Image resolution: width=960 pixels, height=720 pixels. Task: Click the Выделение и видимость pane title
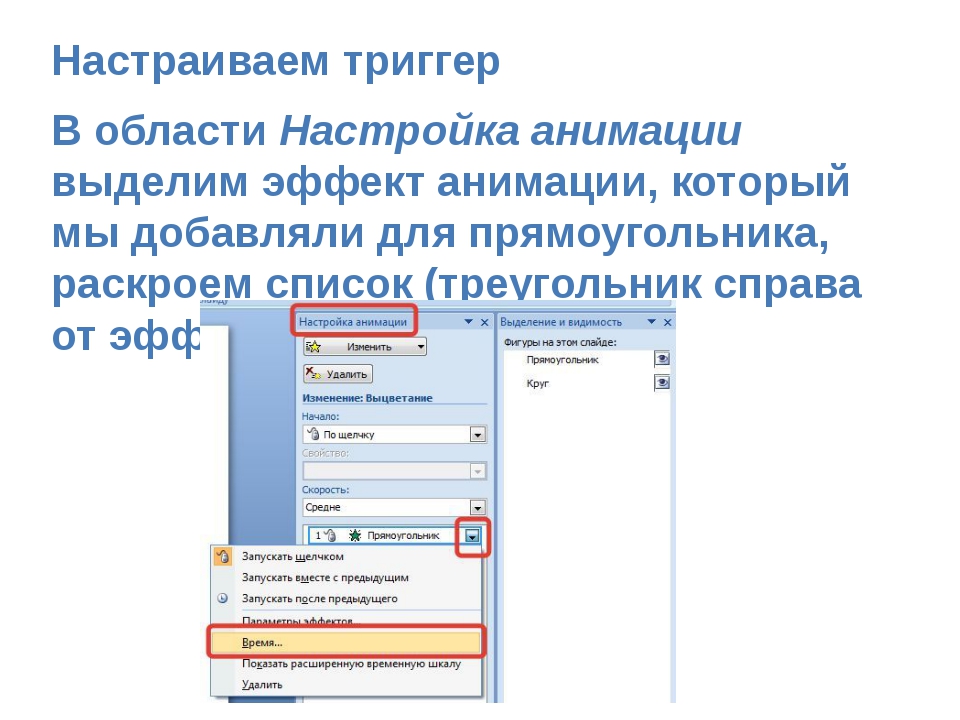(561, 322)
